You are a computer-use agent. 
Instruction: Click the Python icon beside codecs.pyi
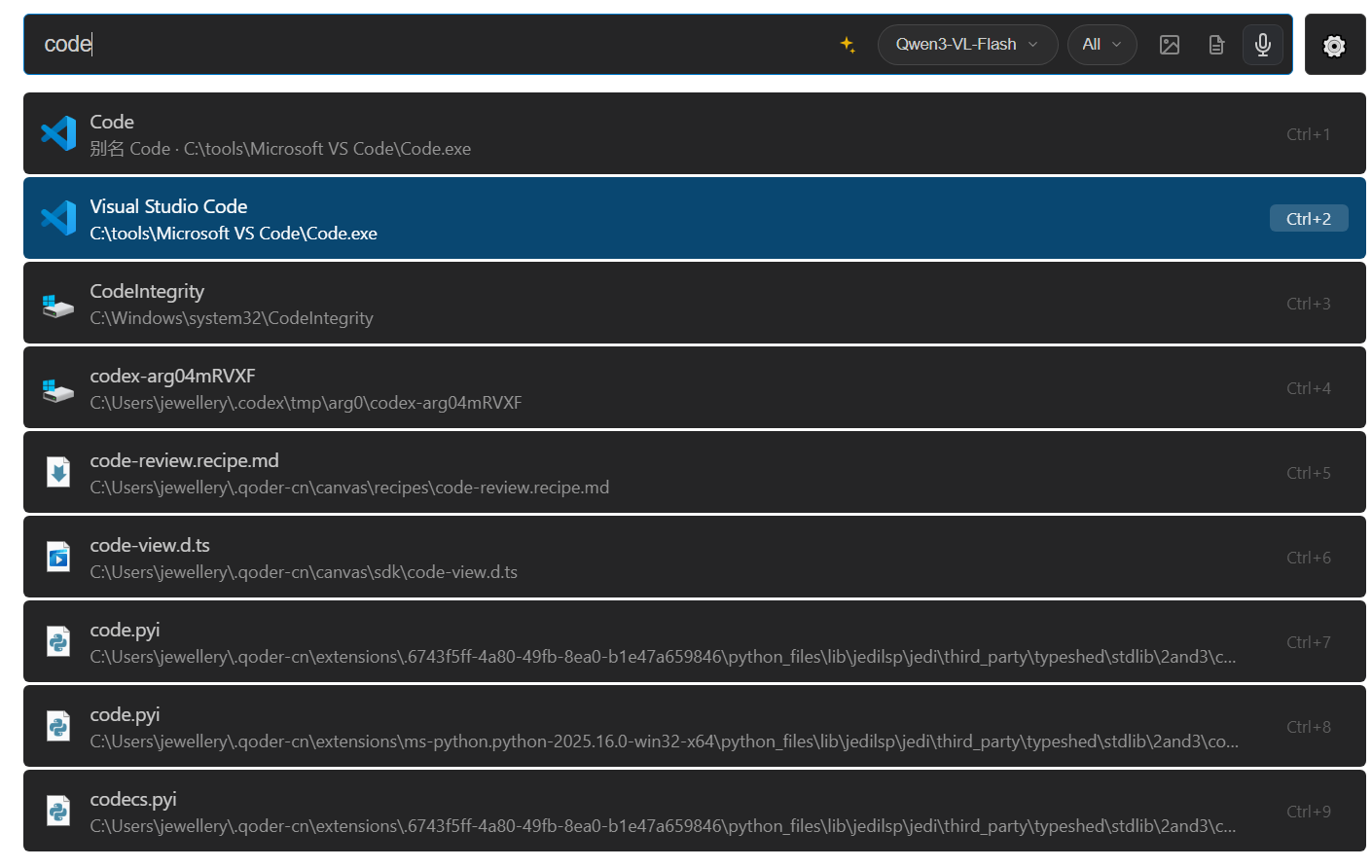58,811
